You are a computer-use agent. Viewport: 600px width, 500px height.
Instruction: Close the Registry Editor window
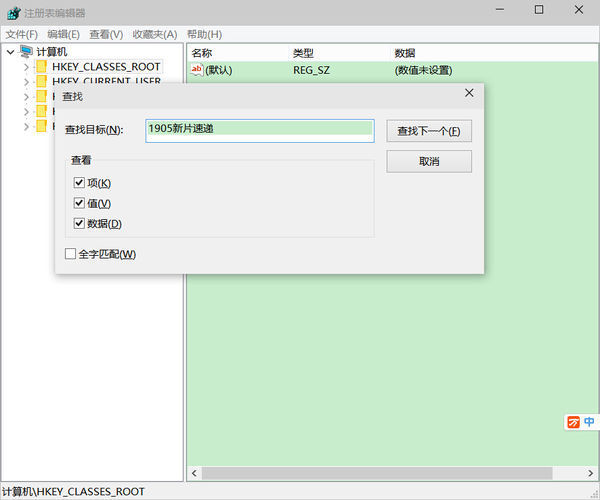pyautogui.click(x=579, y=10)
